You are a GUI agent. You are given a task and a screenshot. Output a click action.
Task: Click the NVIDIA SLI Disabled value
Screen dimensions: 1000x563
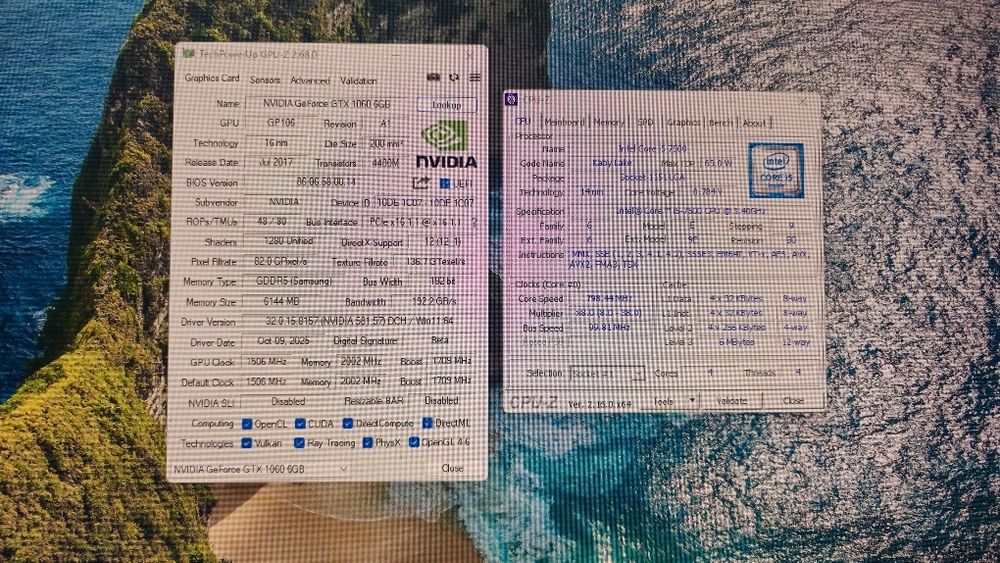[x=288, y=402]
